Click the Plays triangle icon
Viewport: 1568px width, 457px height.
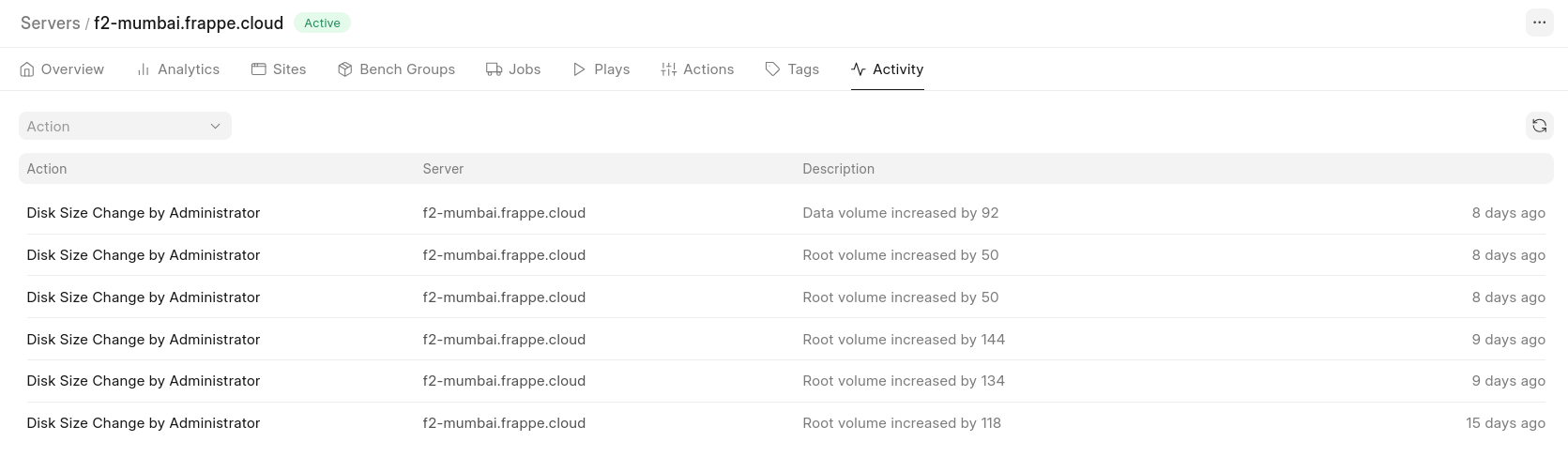pyautogui.click(x=579, y=69)
